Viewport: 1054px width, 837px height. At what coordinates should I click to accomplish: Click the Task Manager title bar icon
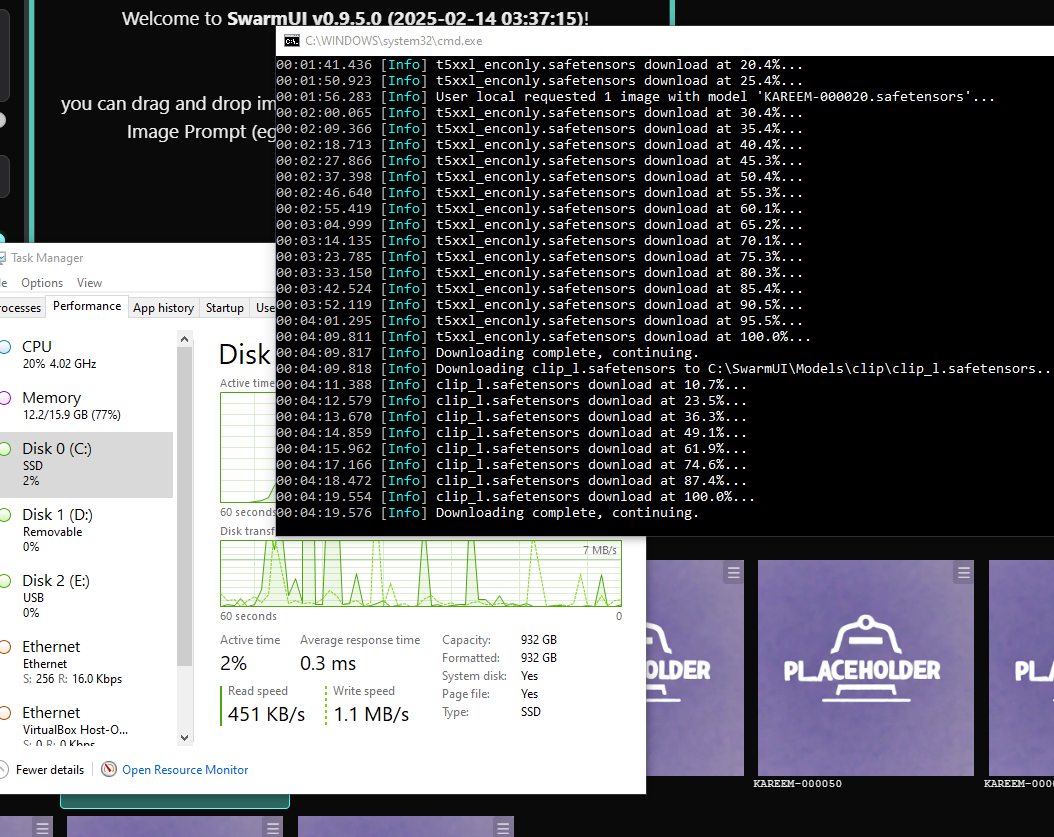3,257
